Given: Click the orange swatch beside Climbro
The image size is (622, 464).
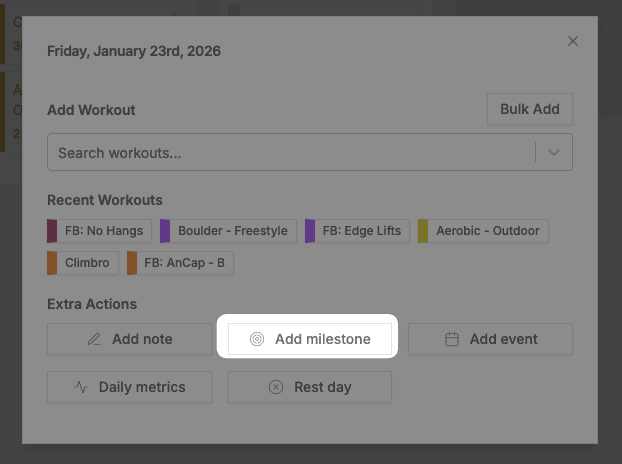Looking at the screenshot, I should 52,263.
